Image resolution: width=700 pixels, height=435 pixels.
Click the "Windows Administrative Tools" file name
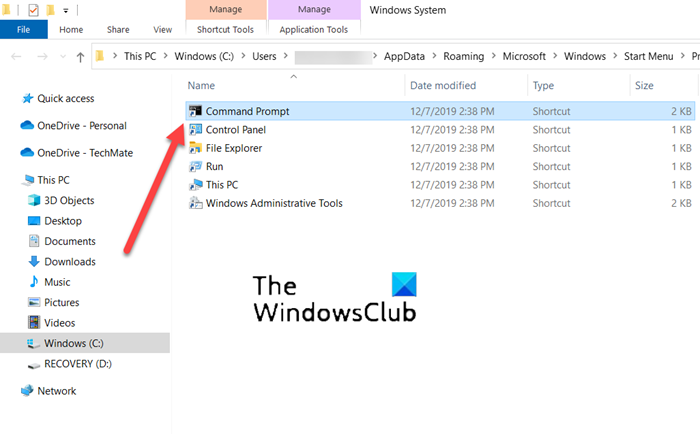274,203
